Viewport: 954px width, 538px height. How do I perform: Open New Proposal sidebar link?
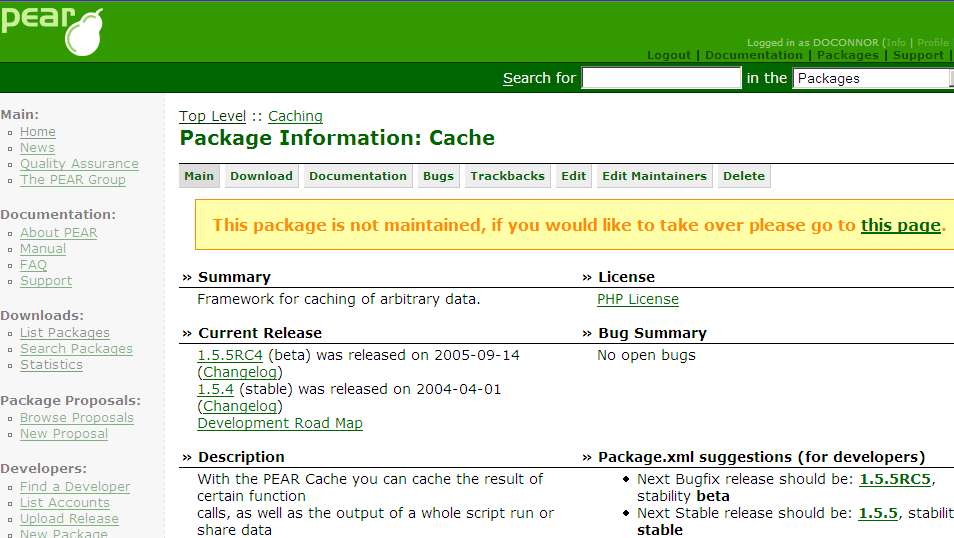pyautogui.click(x=64, y=434)
